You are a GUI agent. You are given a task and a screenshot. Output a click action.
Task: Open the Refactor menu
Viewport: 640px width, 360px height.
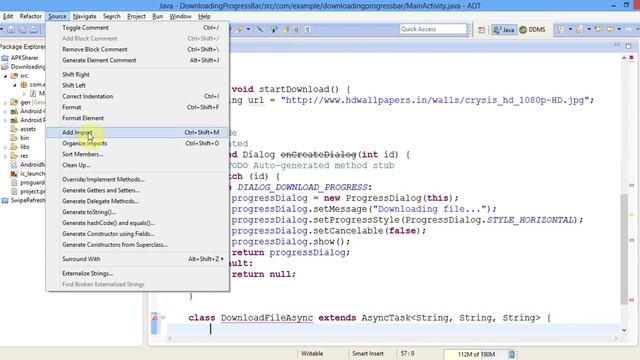(x=31, y=16)
